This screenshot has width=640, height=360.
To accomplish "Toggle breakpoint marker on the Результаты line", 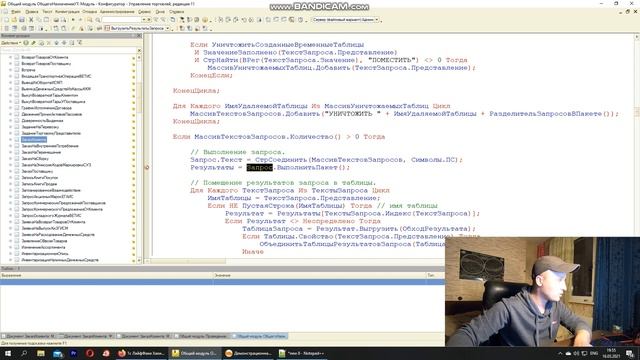I will pos(147,167).
